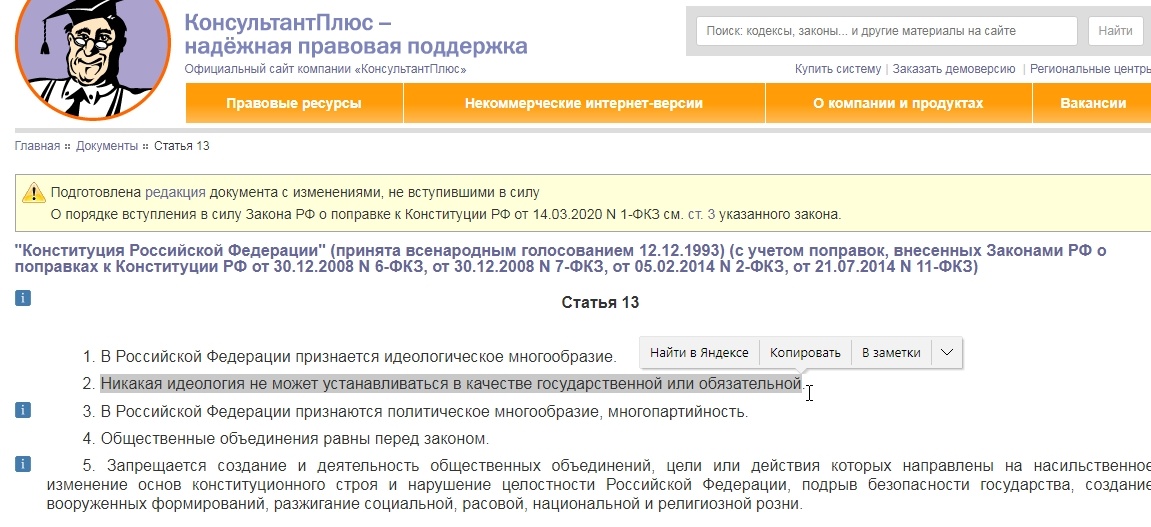Go to Главная breadcrumb link

click(x=37, y=146)
